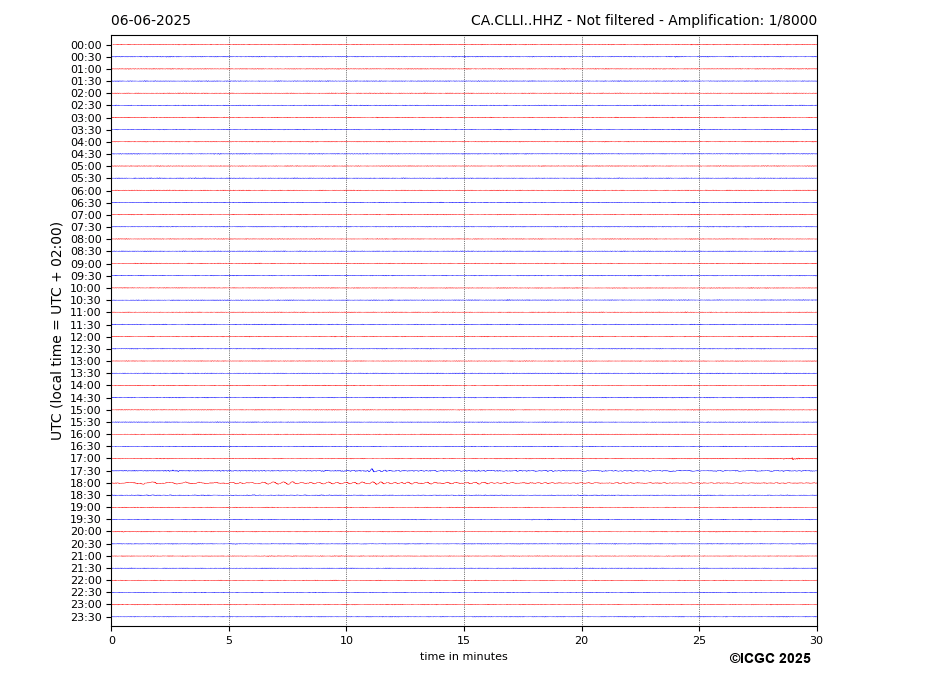Click the UTC local time y-axis label
927x696 pixels.
click(x=56, y=331)
